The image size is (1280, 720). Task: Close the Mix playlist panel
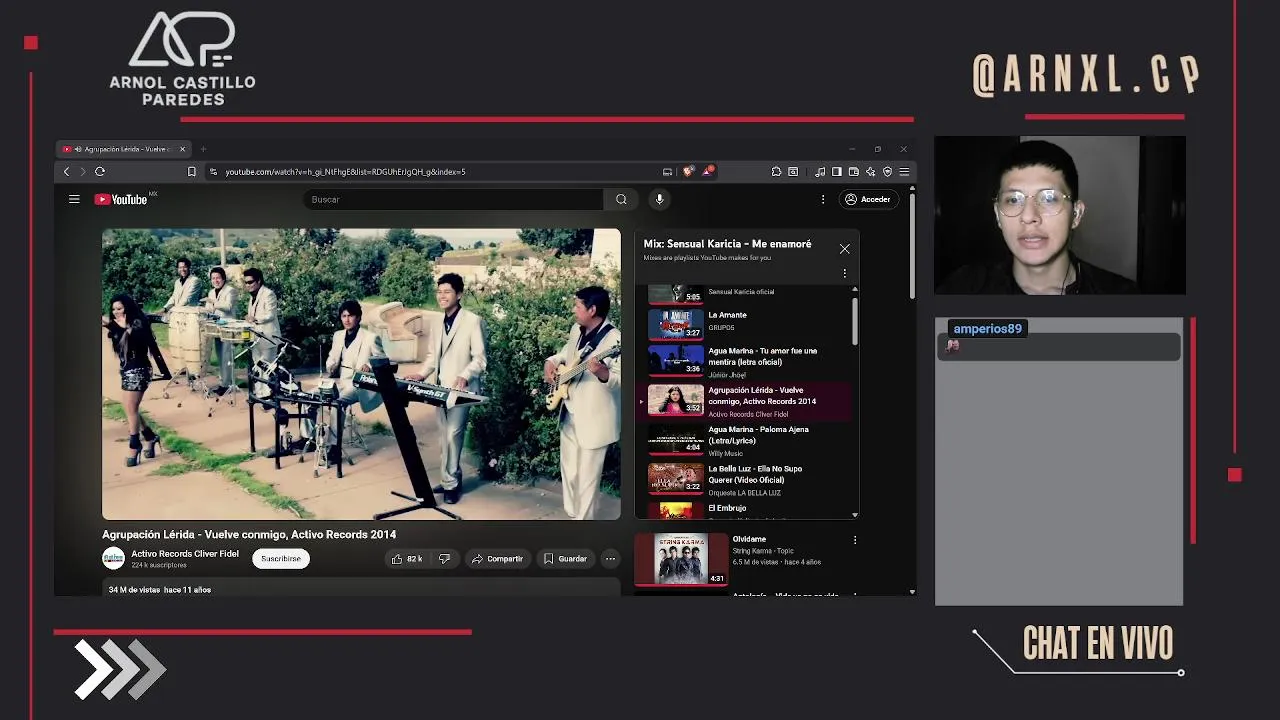coord(845,249)
